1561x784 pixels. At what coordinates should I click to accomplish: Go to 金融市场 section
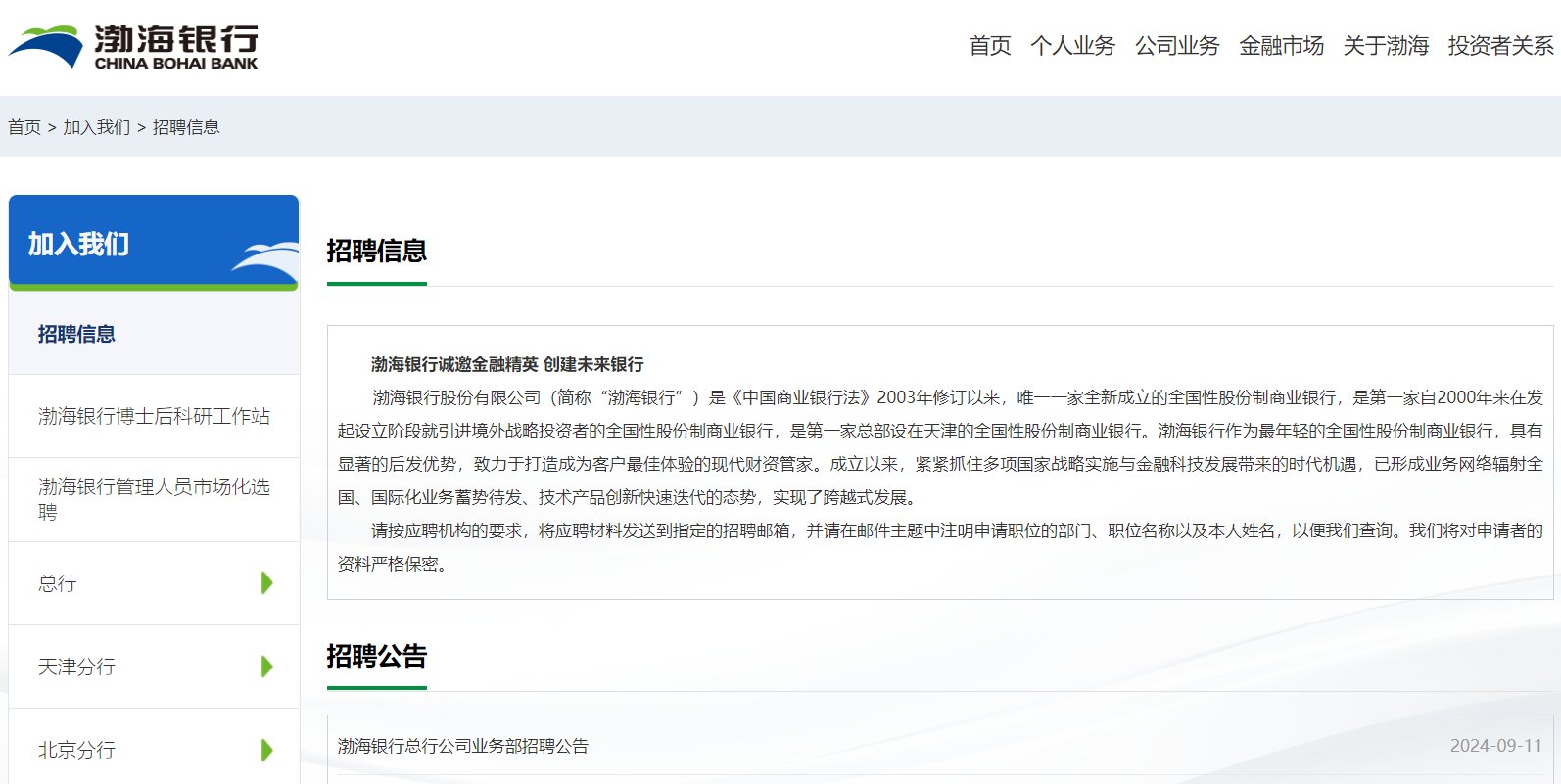[1281, 46]
